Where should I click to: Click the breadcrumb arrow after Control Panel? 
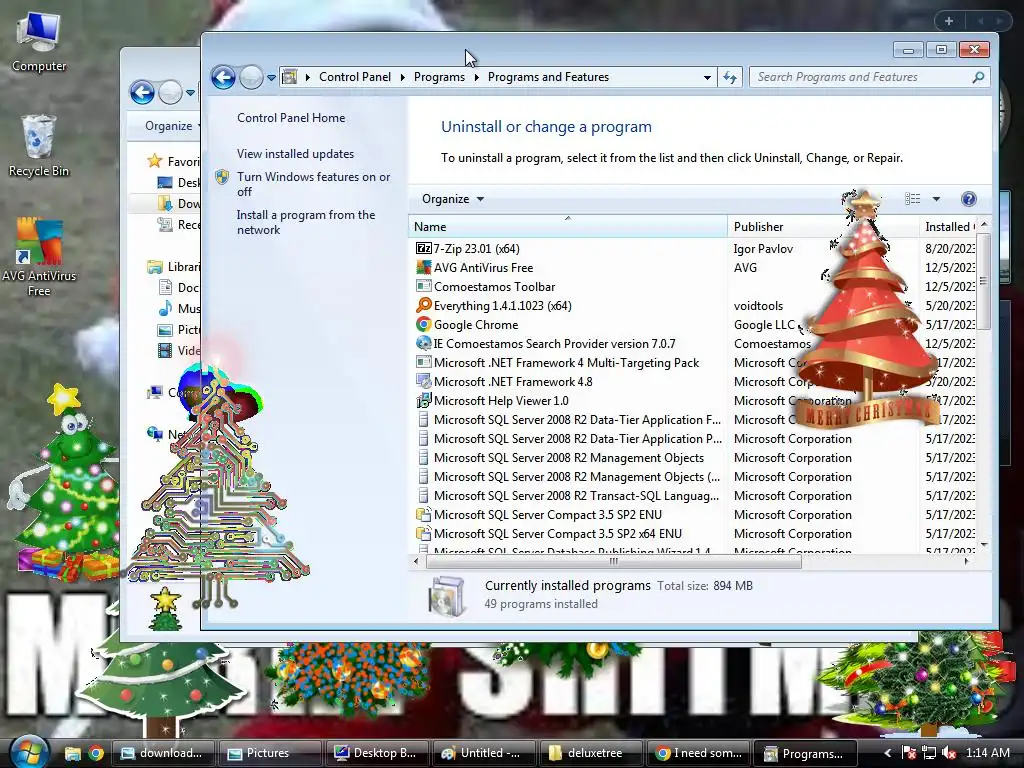point(402,78)
